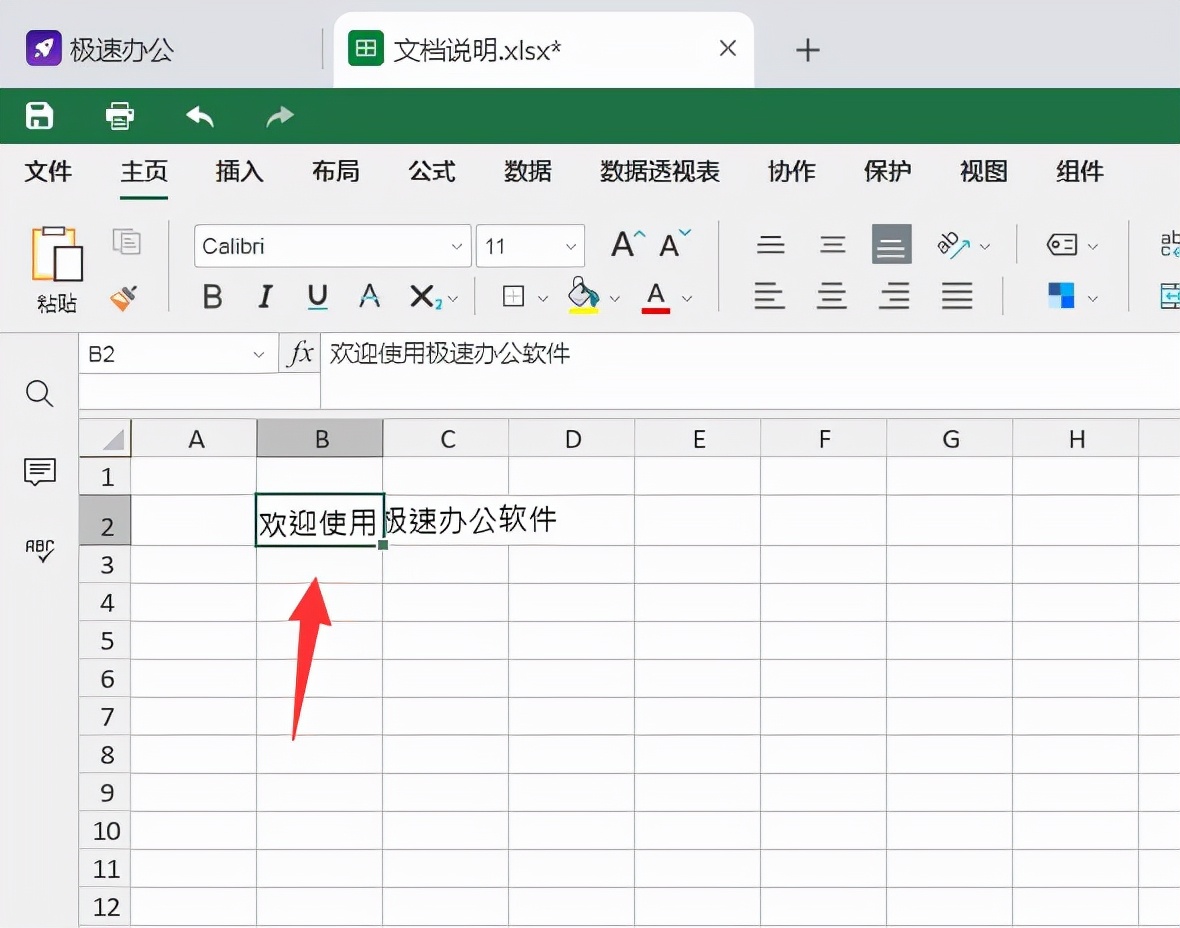Click the select-all corner triangle
Screen dimensions: 1180x928
pos(105,439)
